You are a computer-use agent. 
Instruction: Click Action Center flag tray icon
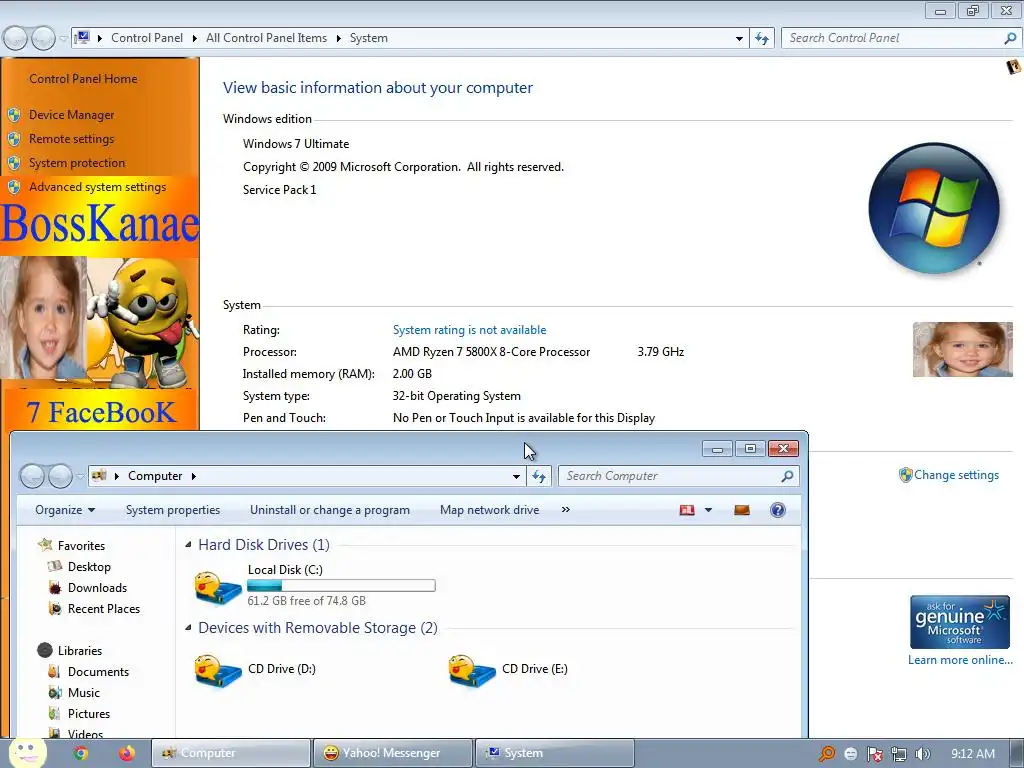874,754
